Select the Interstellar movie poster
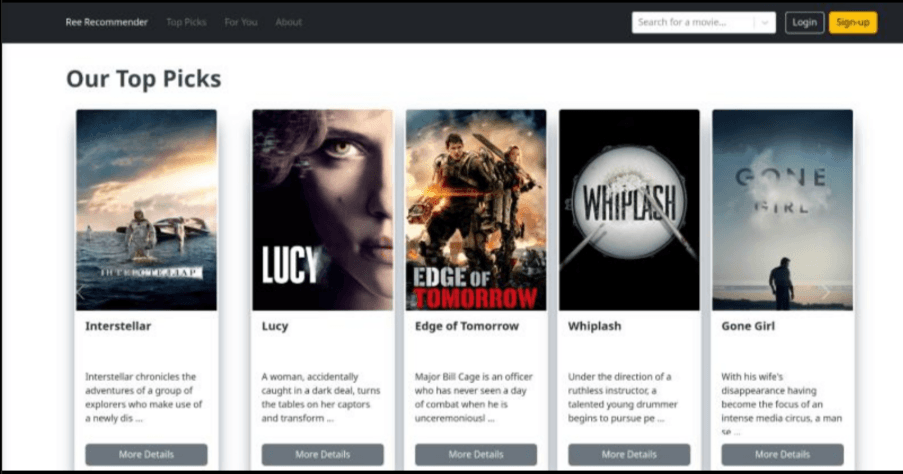This screenshot has height=474, width=903. click(146, 210)
